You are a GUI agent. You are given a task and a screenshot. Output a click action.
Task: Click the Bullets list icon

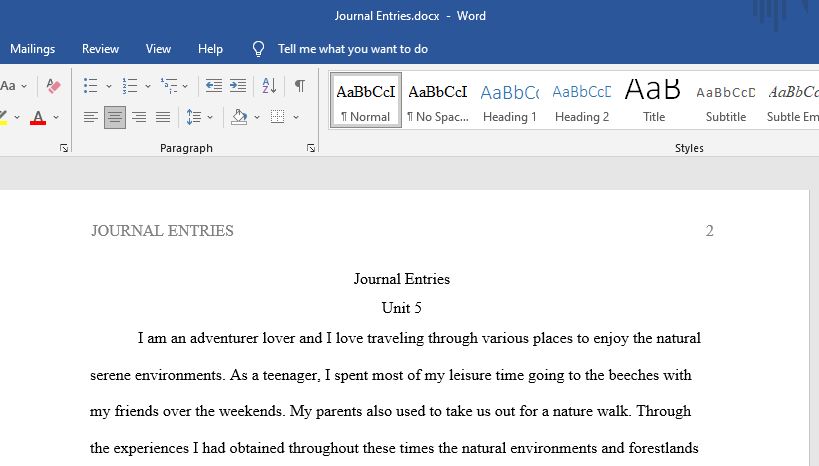point(91,86)
